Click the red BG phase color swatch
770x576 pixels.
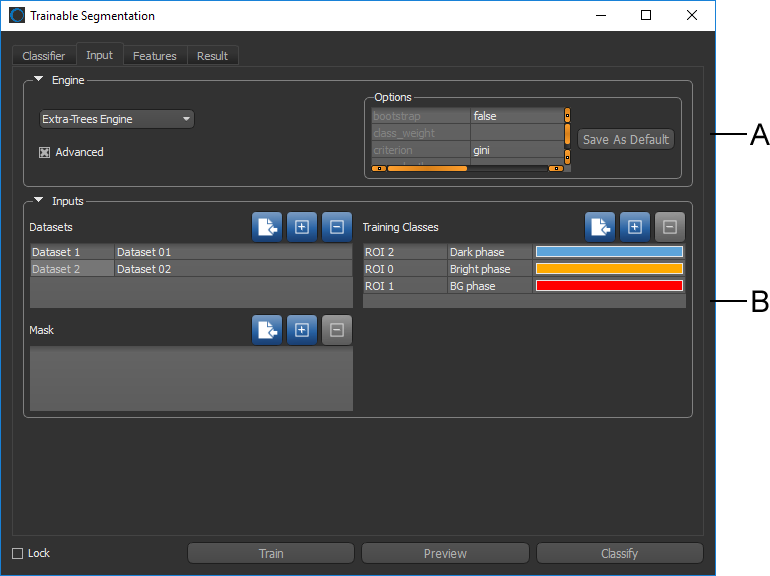(609, 286)
